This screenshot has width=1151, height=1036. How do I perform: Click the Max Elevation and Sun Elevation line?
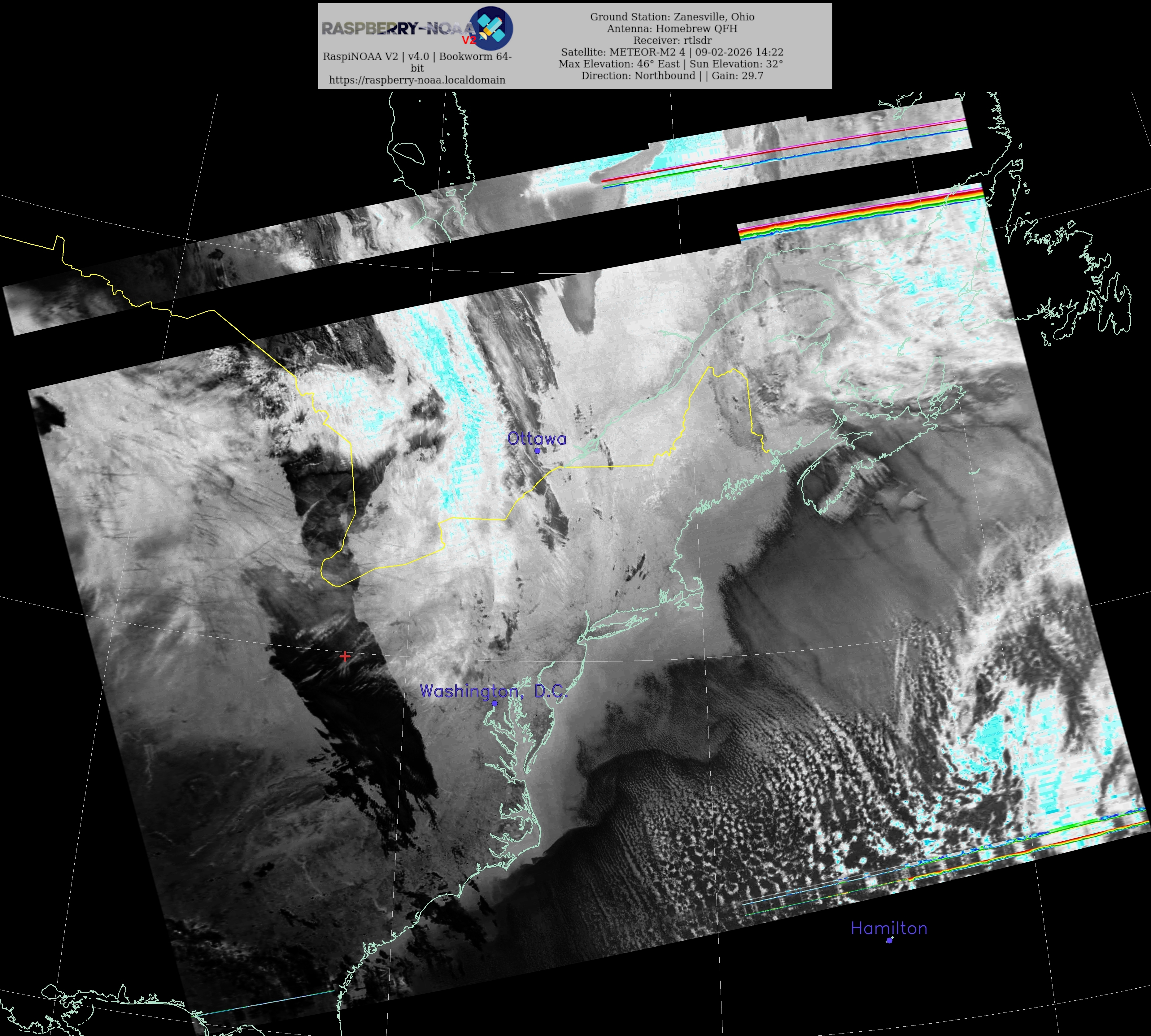pyautogui.click(x=670, y=64)
